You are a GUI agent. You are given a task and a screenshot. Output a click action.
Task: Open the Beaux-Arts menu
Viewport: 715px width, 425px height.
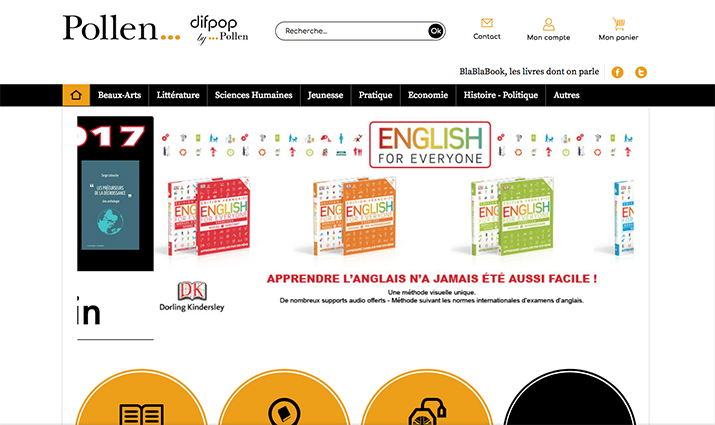119,95
